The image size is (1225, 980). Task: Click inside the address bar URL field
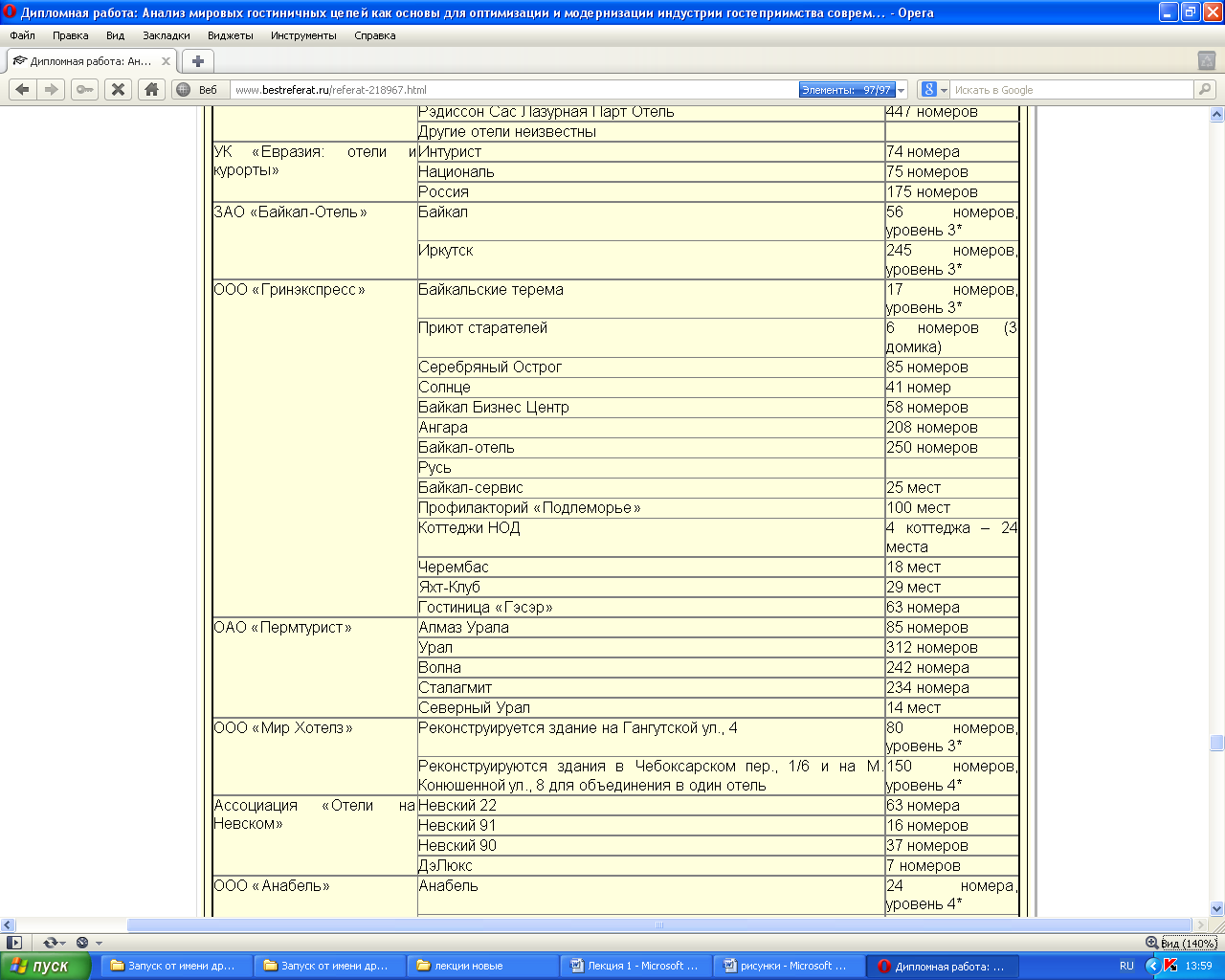(x=515, y=90)
